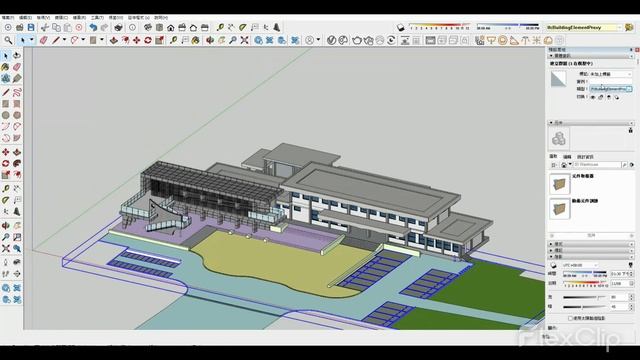
Task: Switch to the 編輯 tab in Components panel
Action: coord(567,157)
